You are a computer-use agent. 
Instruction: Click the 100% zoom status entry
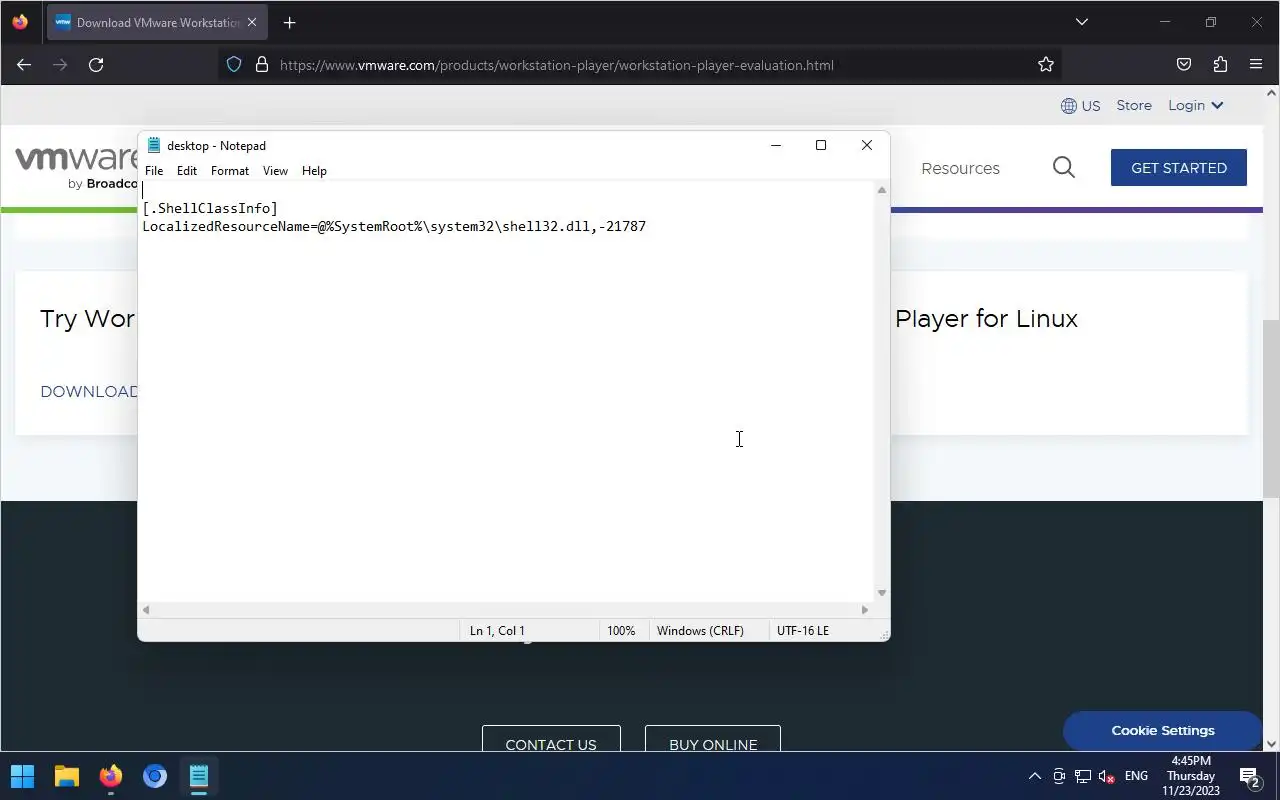tap(621, 631)
